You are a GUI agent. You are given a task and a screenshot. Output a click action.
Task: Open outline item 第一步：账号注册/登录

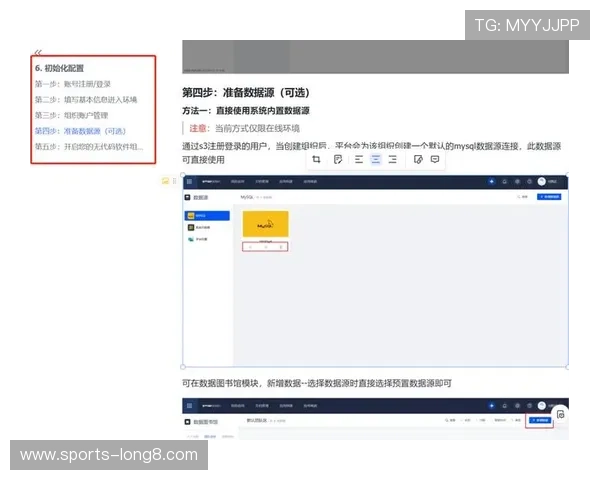pyautogui.click(x=73, y=84)
